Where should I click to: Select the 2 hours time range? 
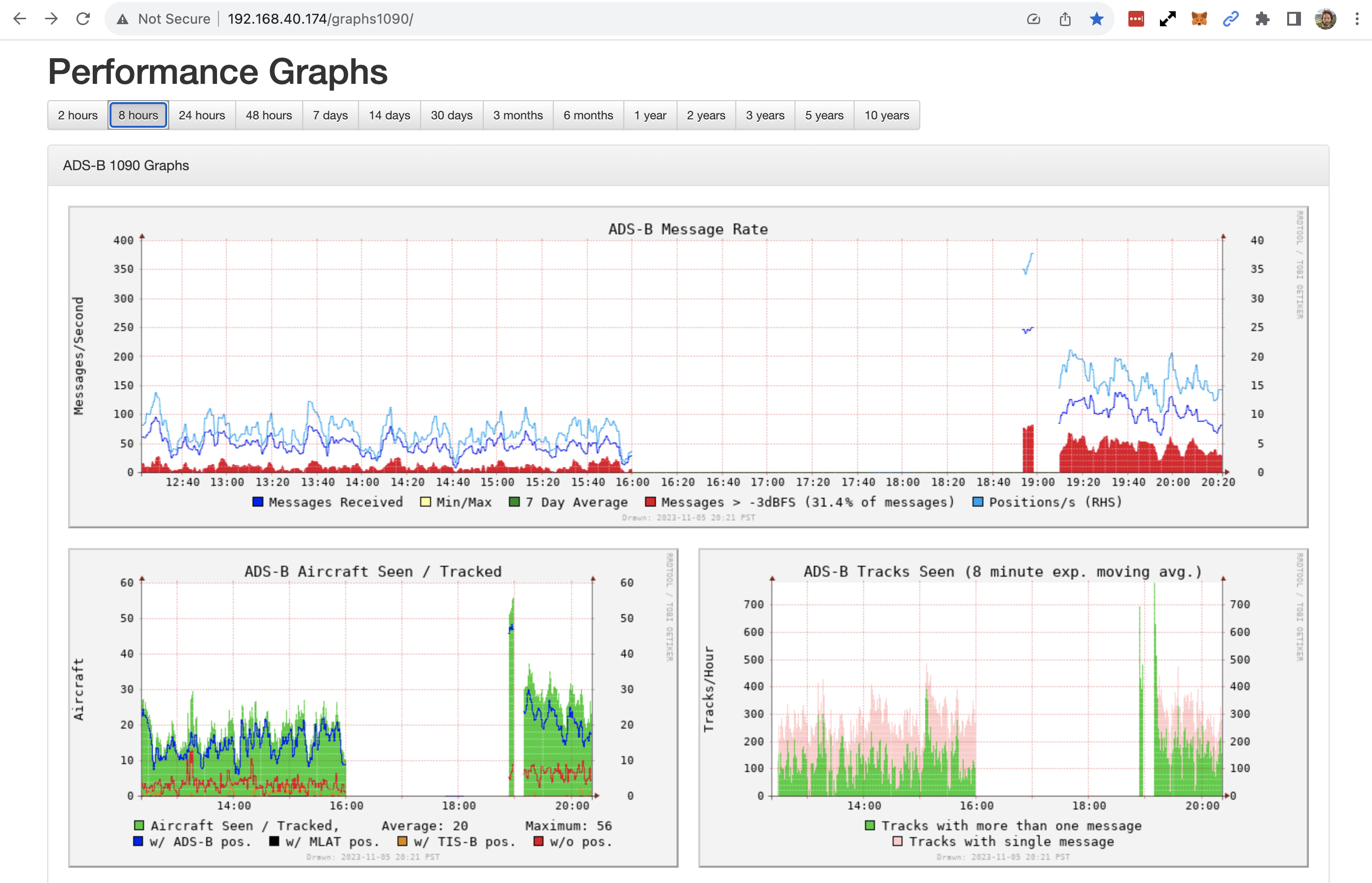coord(77,115)
